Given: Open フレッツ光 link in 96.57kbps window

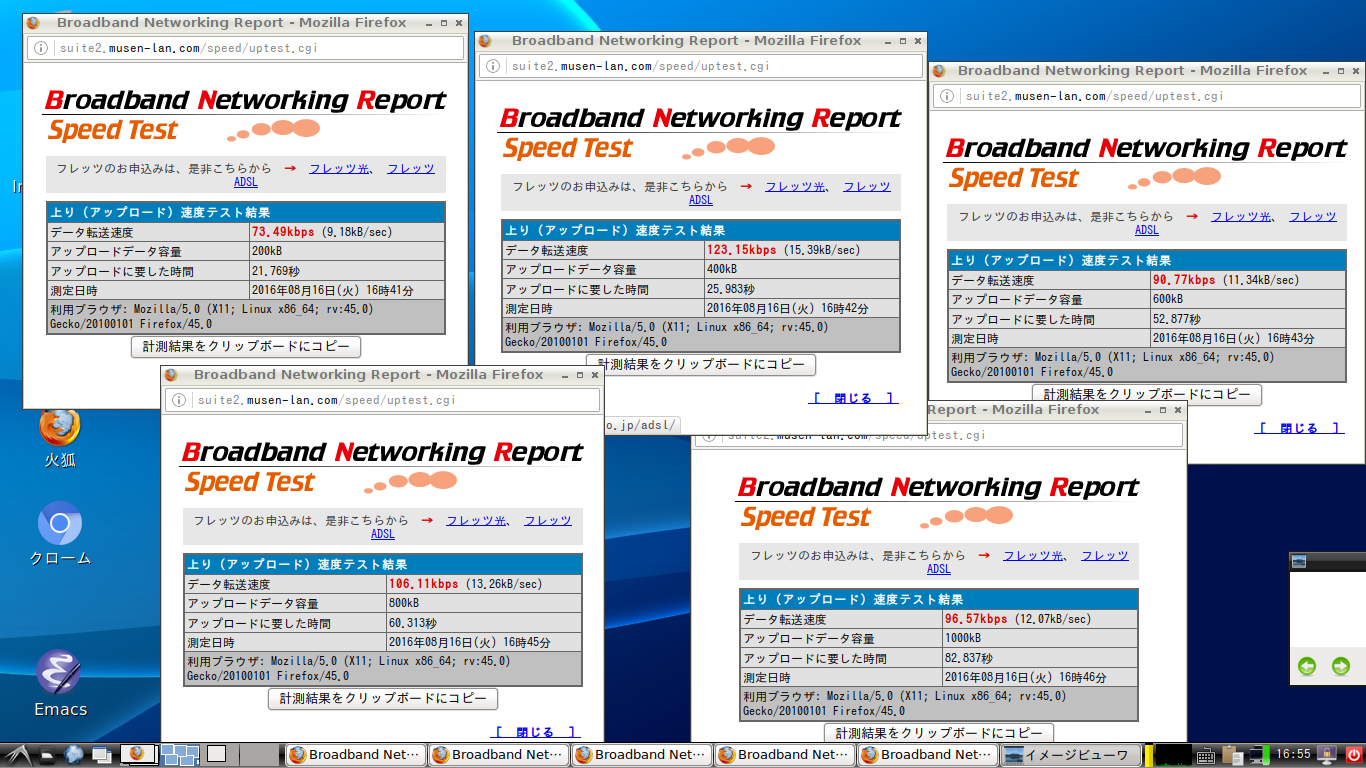Looking at the screenshot, I should pos(1033,556).
